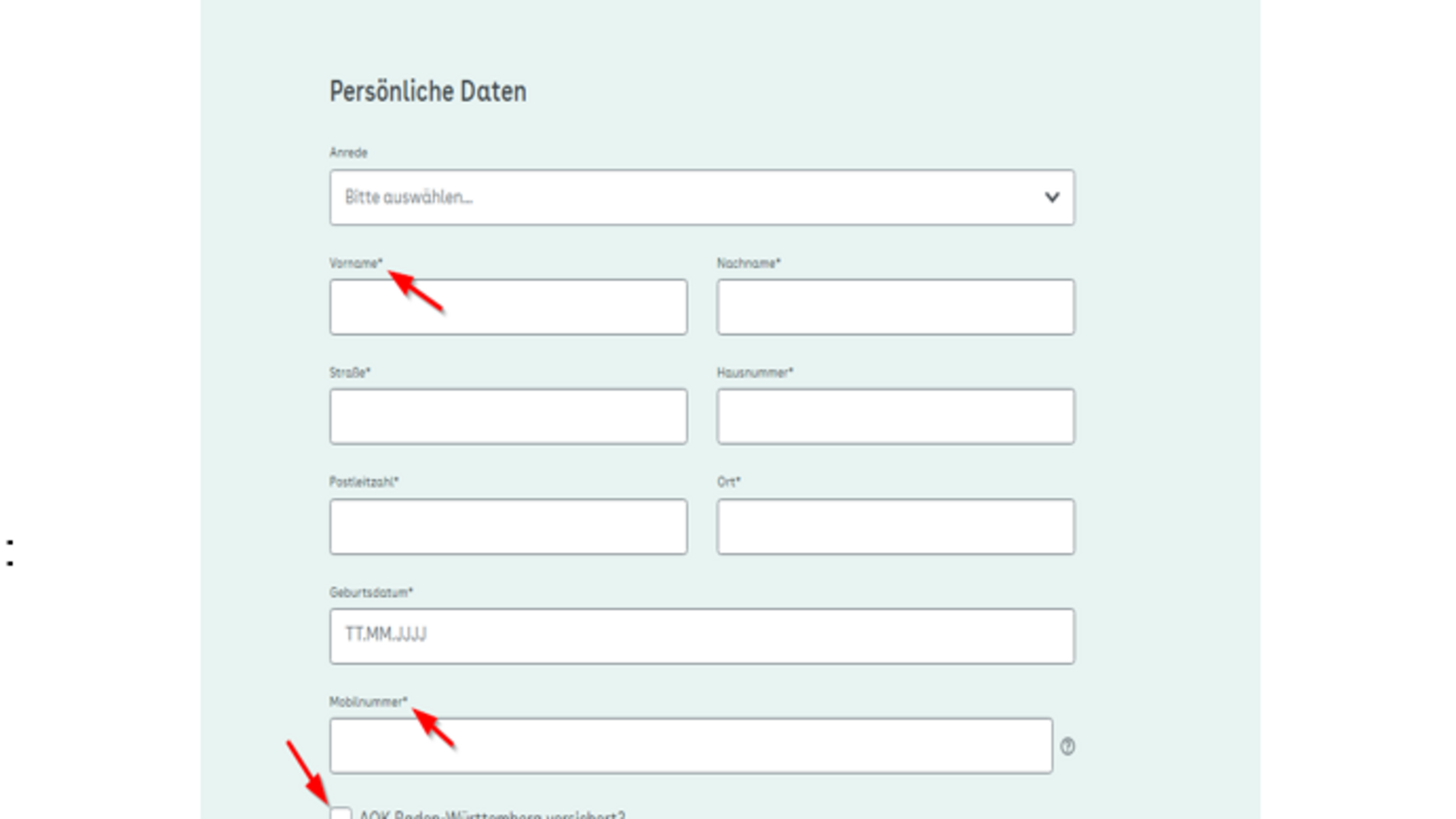Image resolution: width=1456 pixels, height=819 pixels.
Task: Click into the Nachname text box
Action: [x=895, y=308]
